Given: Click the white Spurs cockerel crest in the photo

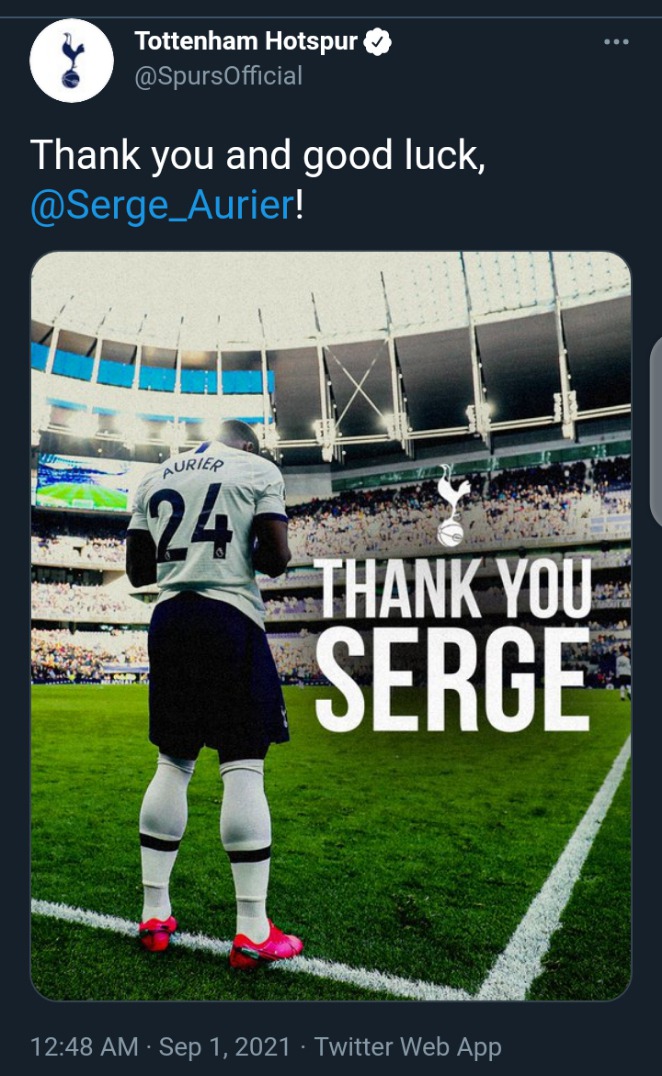Looking at the screenshot, I should click(x=452, y=505).
